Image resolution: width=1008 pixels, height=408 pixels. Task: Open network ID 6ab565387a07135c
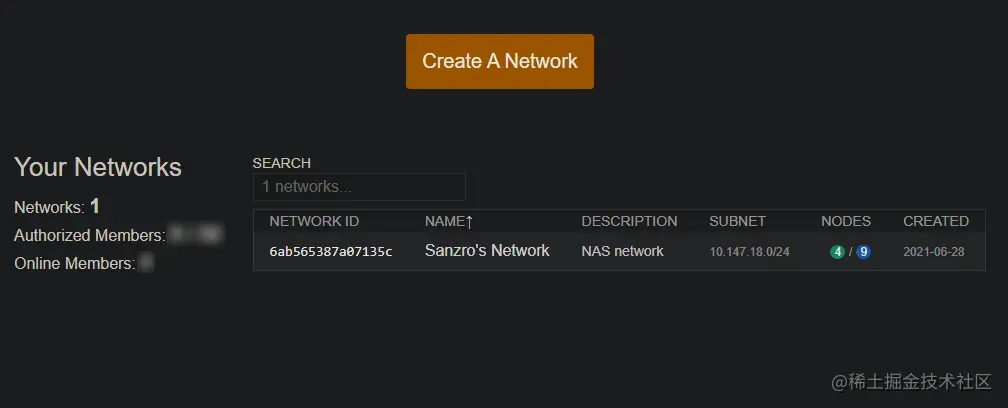coord(330,251)
